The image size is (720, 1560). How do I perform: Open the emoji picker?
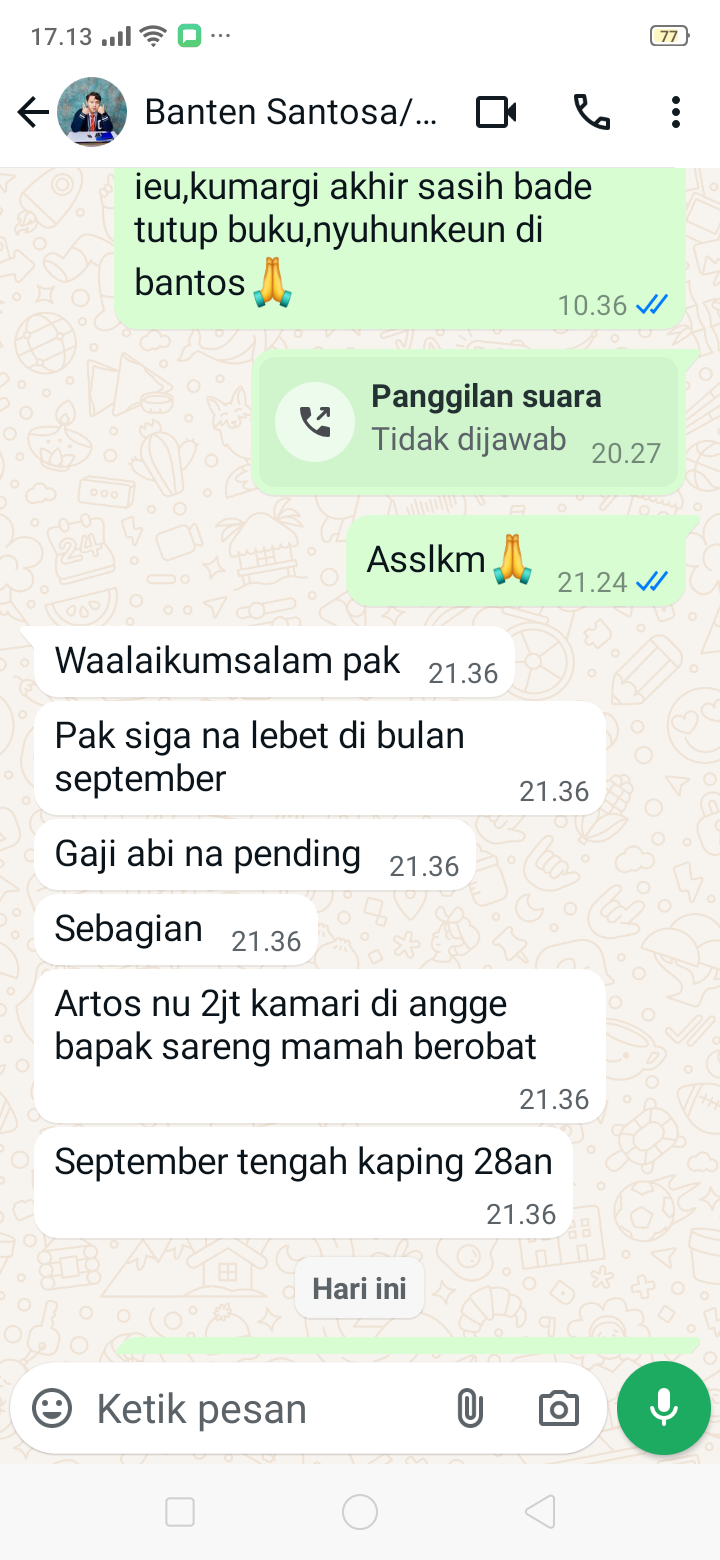52,1409
